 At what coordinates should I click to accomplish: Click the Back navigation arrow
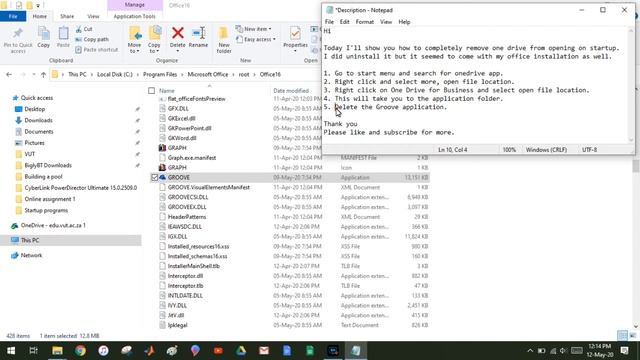[x=9, y=74]
